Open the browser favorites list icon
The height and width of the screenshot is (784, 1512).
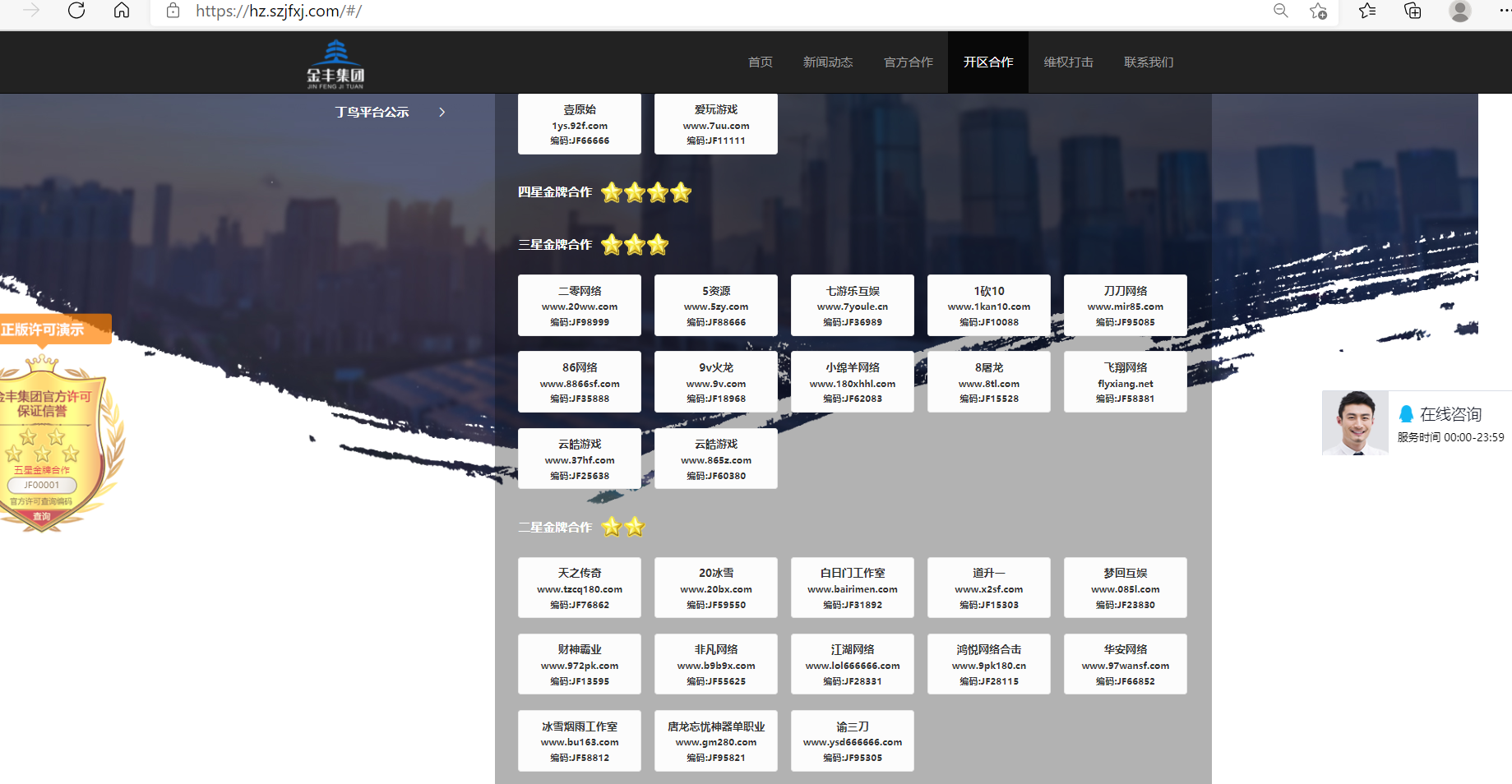point(1367,11)
